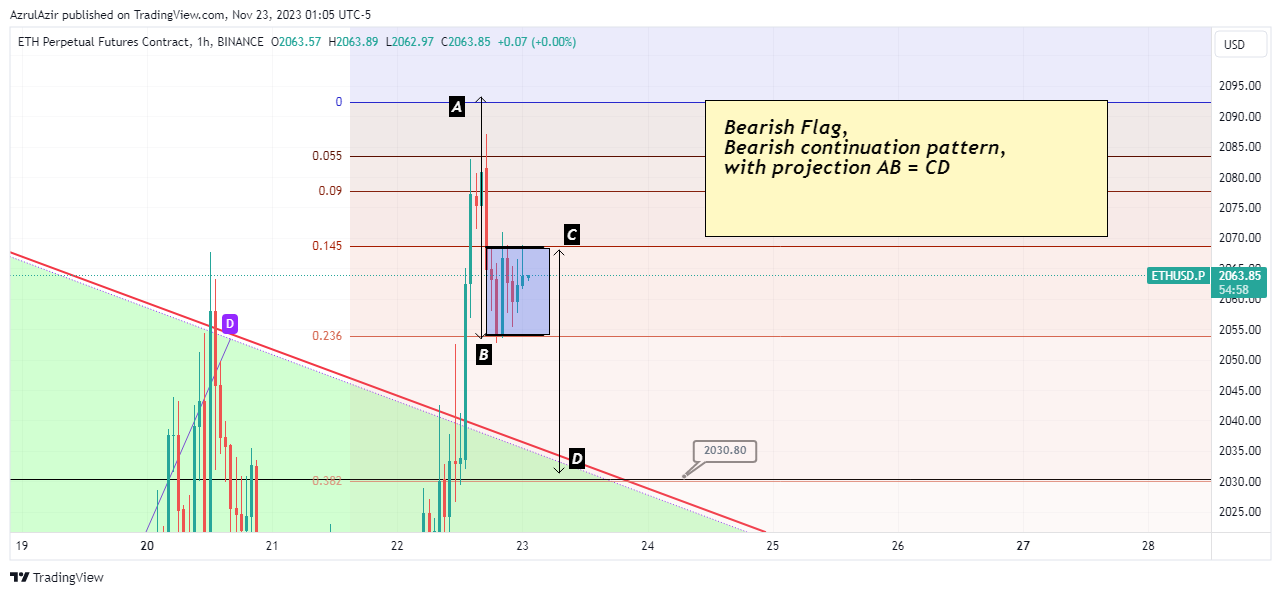Click the ETH Perpetual Futures Contract title
Image resolution: width=1281 pixels, height=595 pixels.
pyautogui.click(x=104, y=42)
